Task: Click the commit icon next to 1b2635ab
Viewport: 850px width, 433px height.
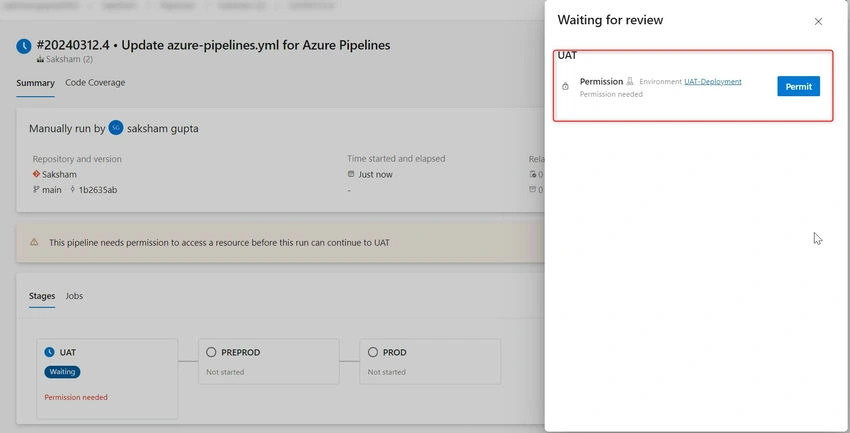Action: click(73, 190)
